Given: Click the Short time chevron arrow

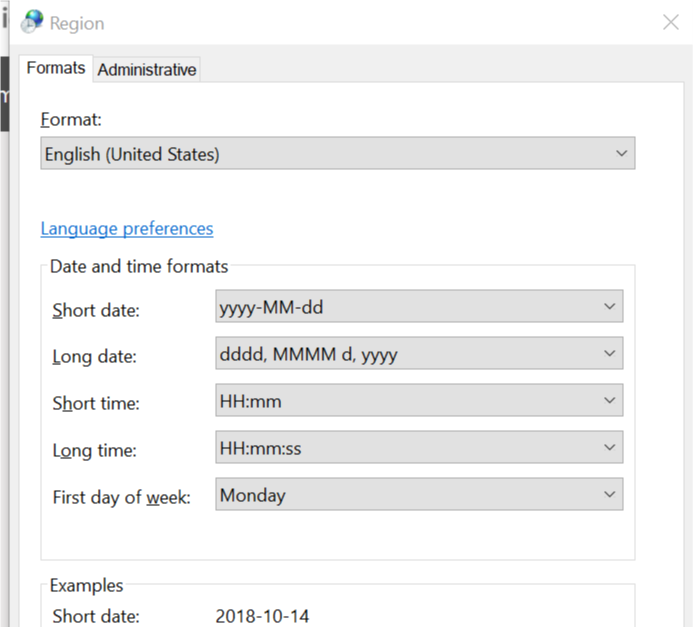Looking at the screenshot, I should (609, 401).
